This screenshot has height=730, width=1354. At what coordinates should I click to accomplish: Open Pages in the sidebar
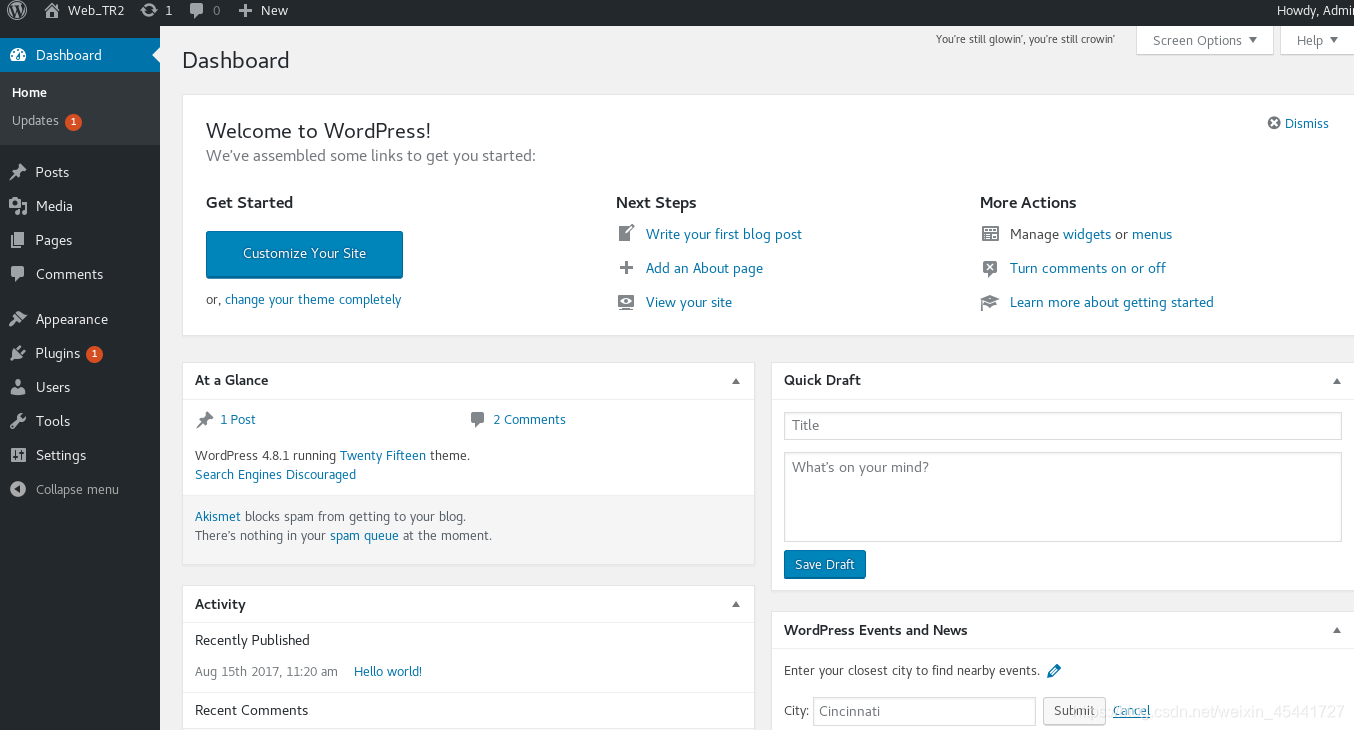tap(54, 240)
